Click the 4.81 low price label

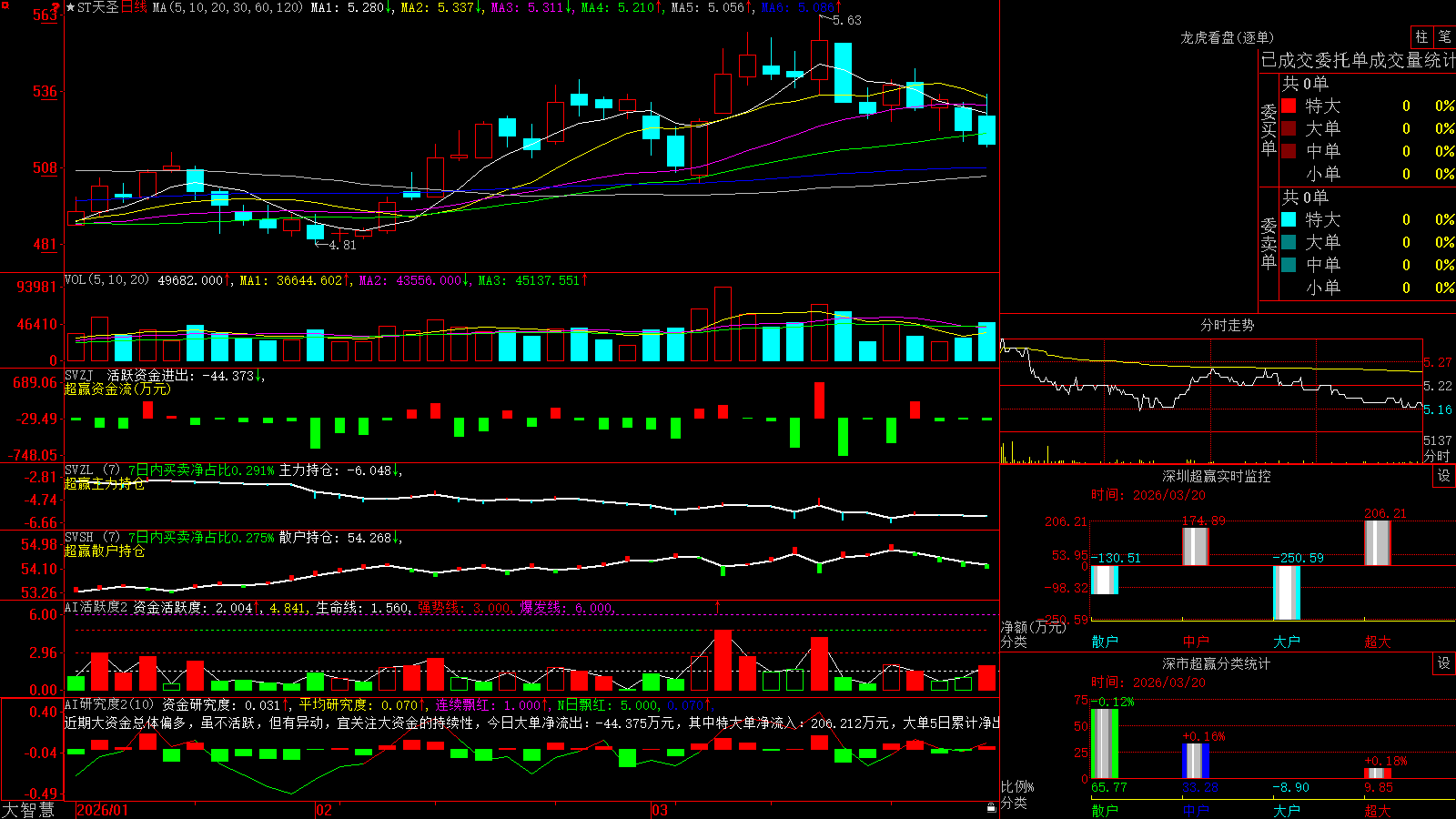click(x=342, y=245)
